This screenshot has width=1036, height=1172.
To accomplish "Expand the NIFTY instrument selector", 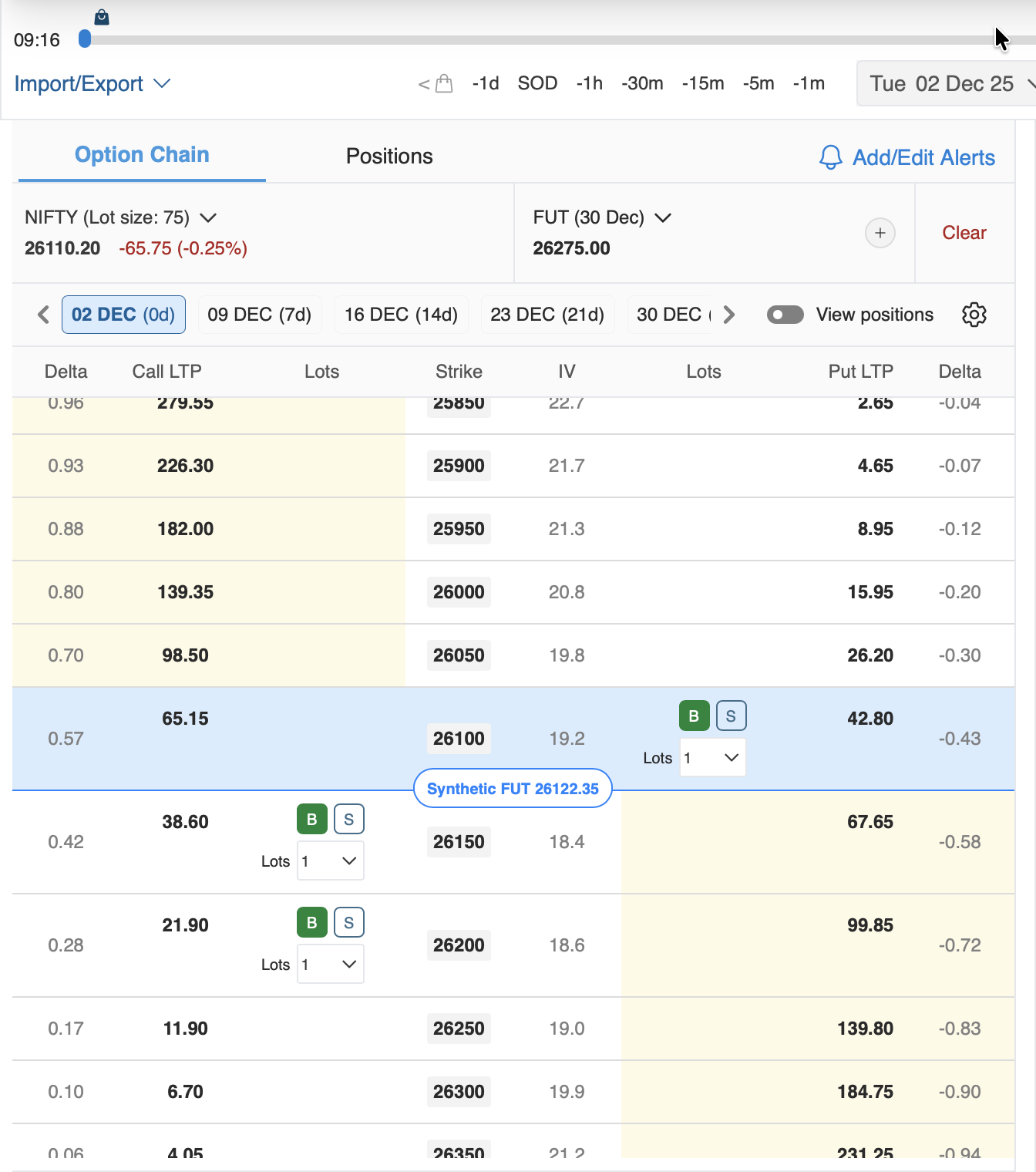I will point(207,217).
